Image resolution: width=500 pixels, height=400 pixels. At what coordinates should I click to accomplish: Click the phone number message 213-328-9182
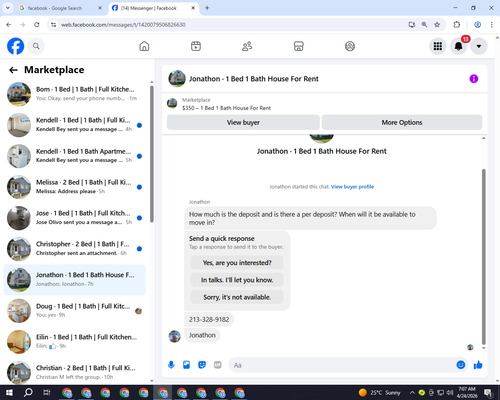[209, 319]
